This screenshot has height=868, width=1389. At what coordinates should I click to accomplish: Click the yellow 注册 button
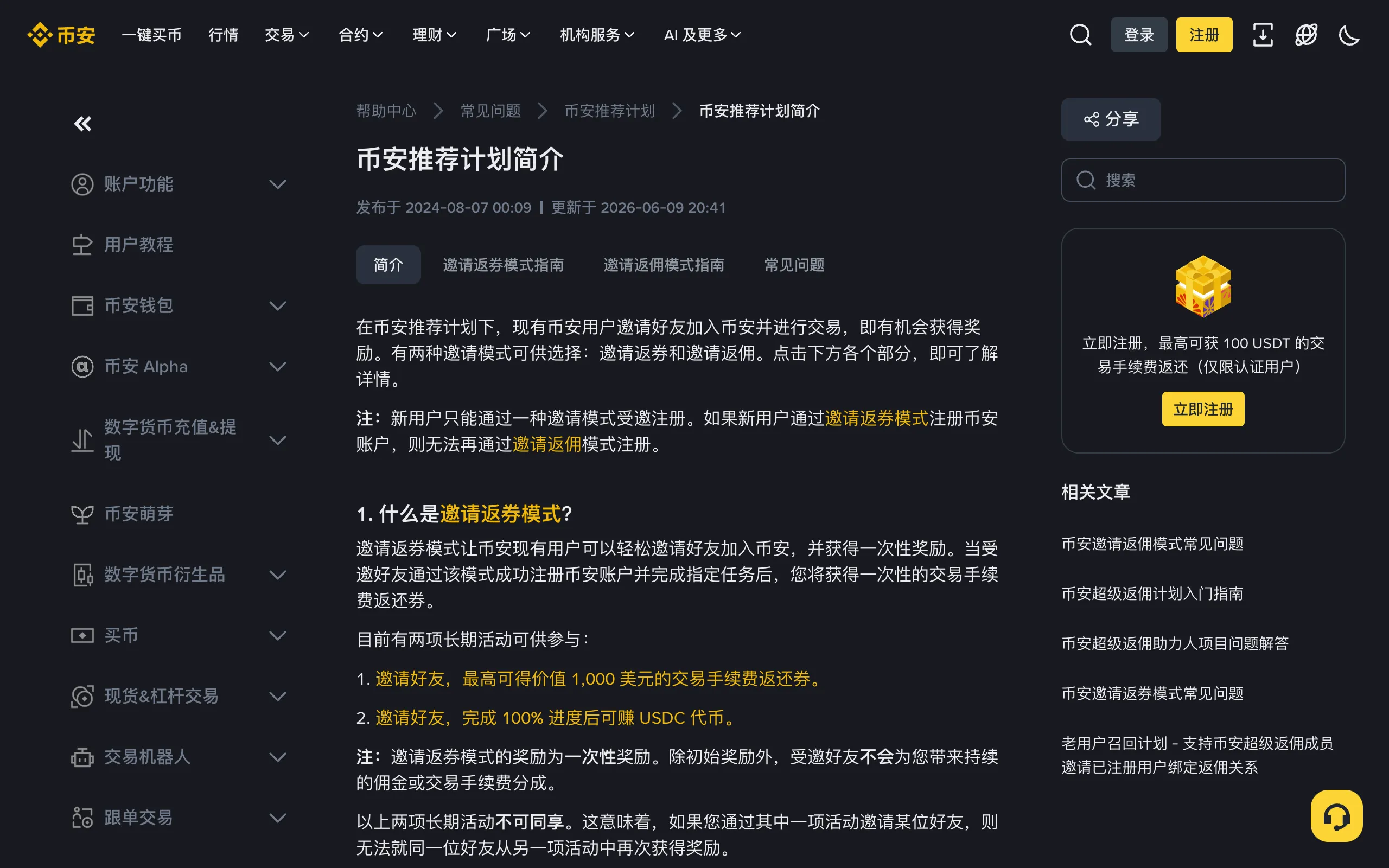coord(1203,35)
